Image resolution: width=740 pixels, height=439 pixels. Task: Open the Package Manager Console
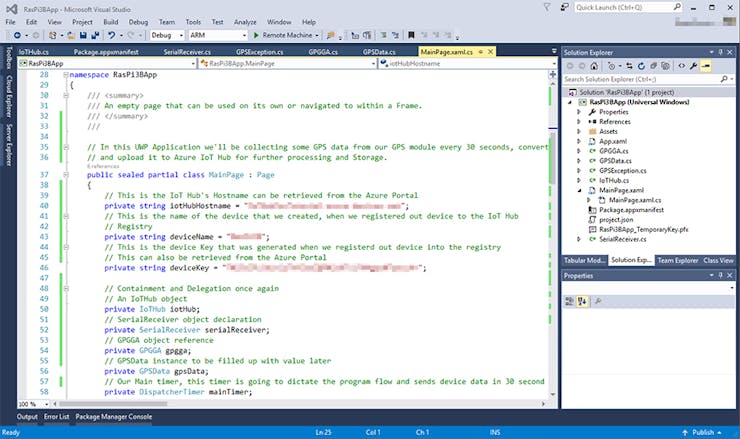[x=114, y=417]
